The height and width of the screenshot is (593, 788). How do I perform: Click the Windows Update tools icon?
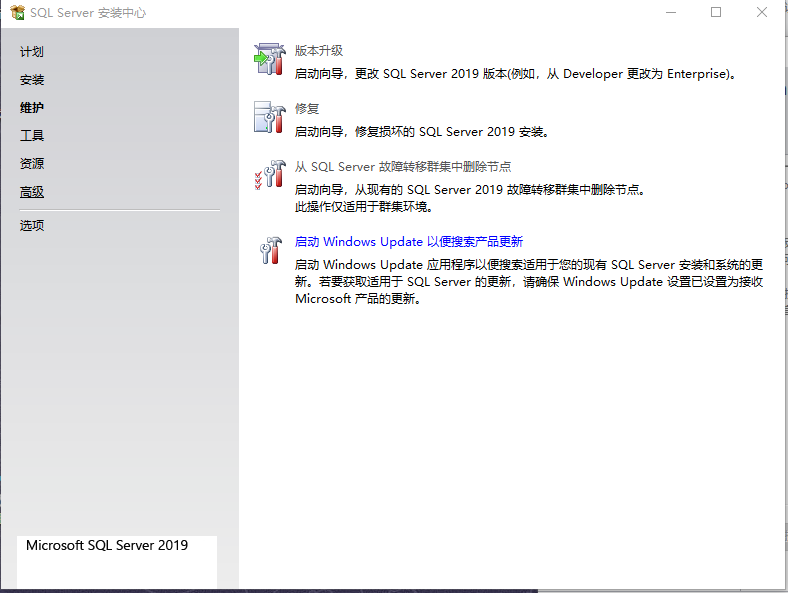point(271,250)
